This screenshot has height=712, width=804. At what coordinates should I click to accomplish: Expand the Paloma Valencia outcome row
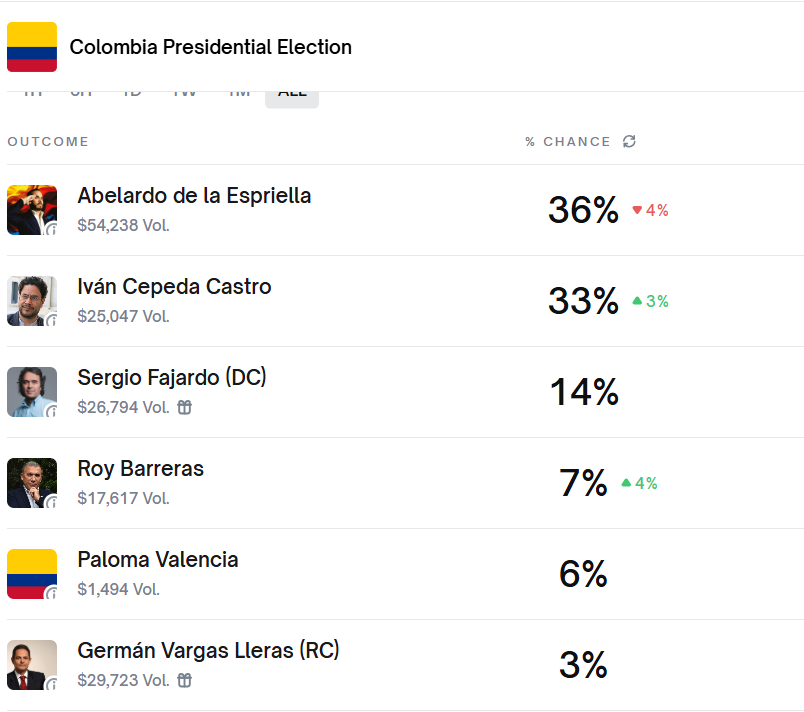(x=158, y=560)
